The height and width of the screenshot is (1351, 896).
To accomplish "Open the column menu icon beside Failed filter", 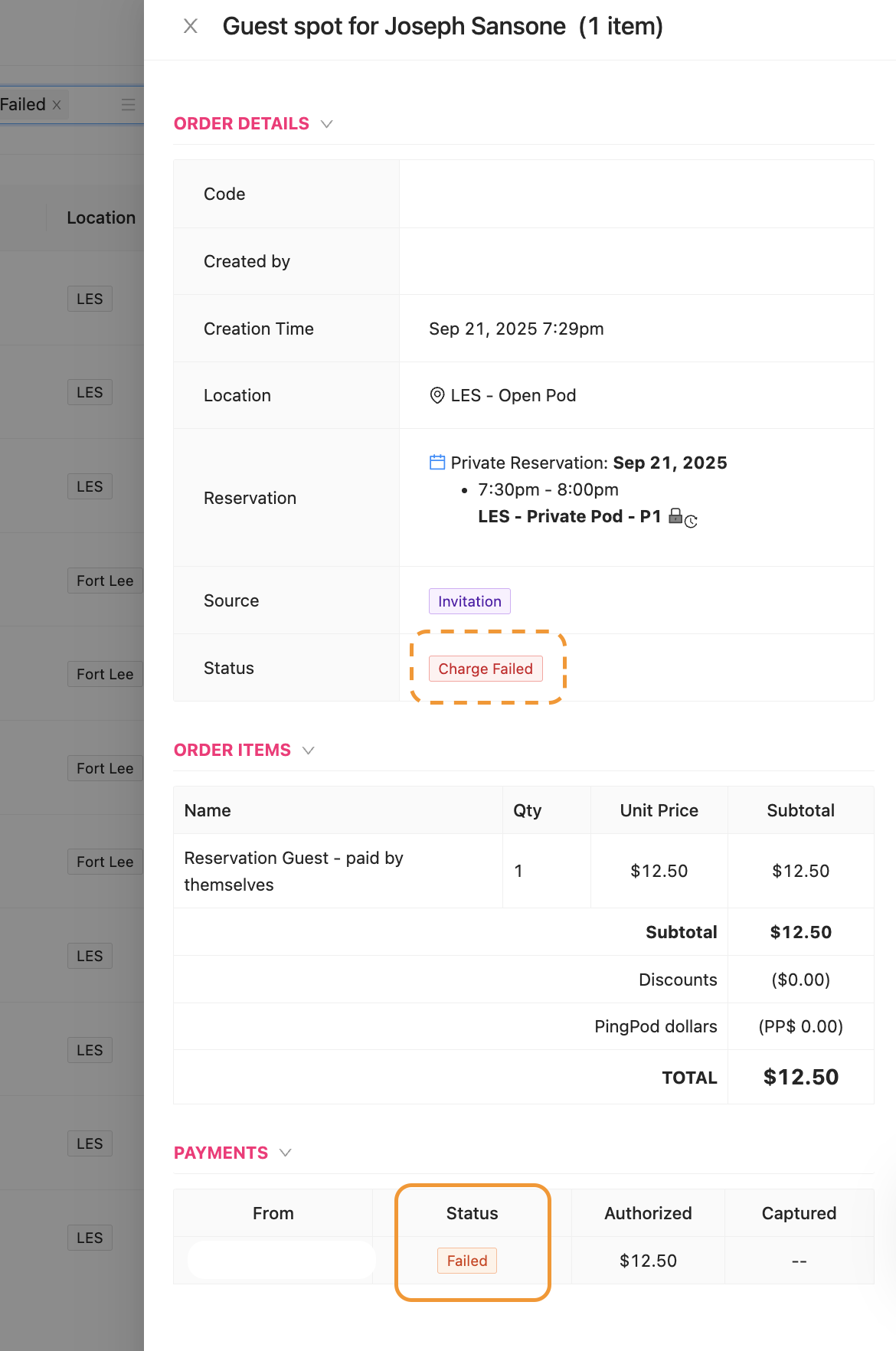I will click(128, 105).
